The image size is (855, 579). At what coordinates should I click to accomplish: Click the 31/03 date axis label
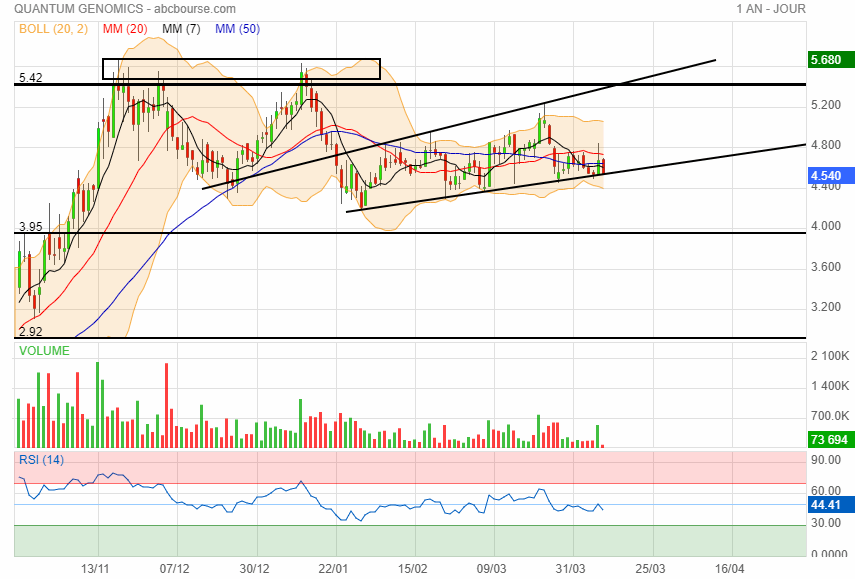571,569
